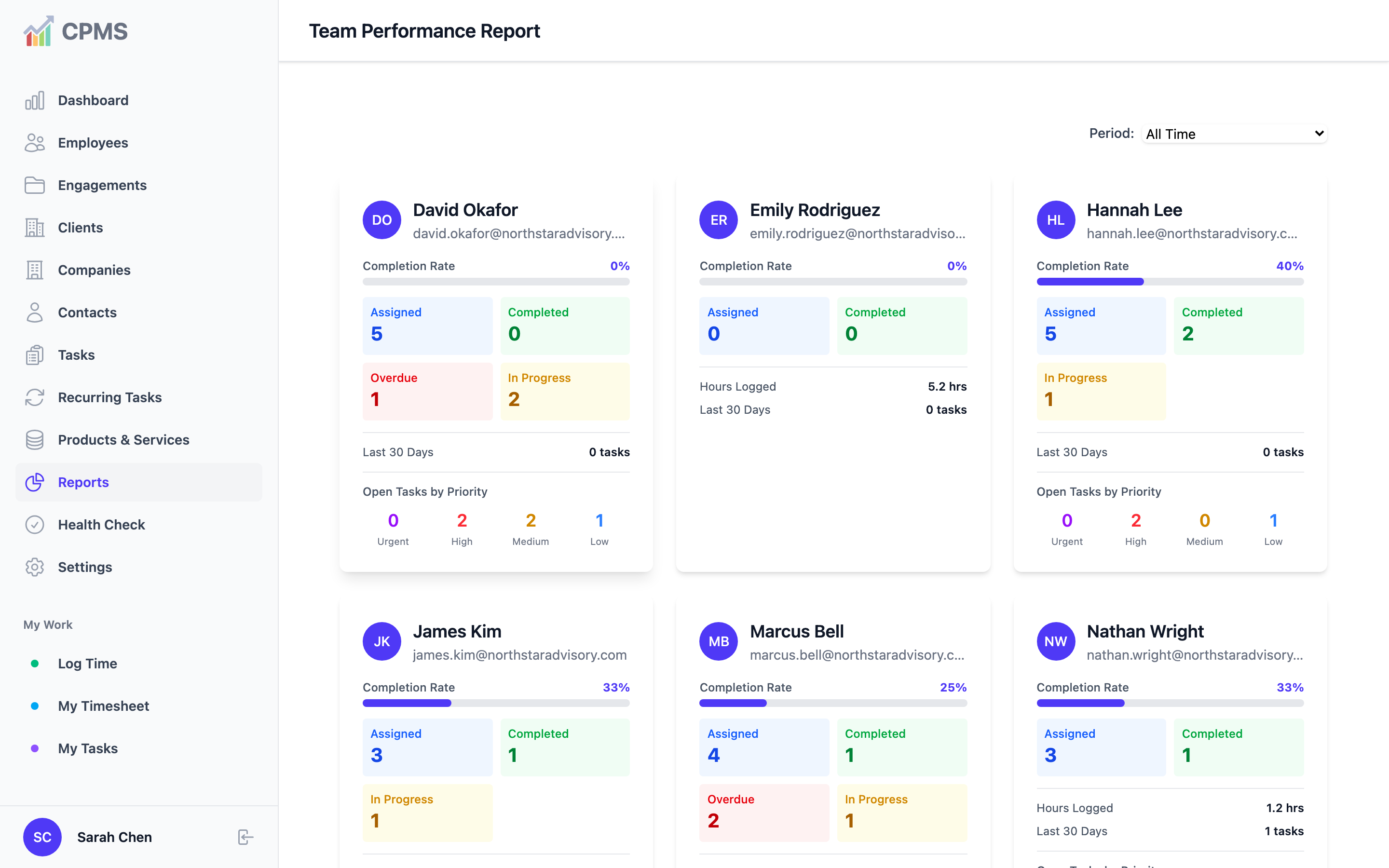1389x868 pixels.
Task: Click the logout icon beside Sarah Chen
Action: pyautogui.click(x=245, y=838)
